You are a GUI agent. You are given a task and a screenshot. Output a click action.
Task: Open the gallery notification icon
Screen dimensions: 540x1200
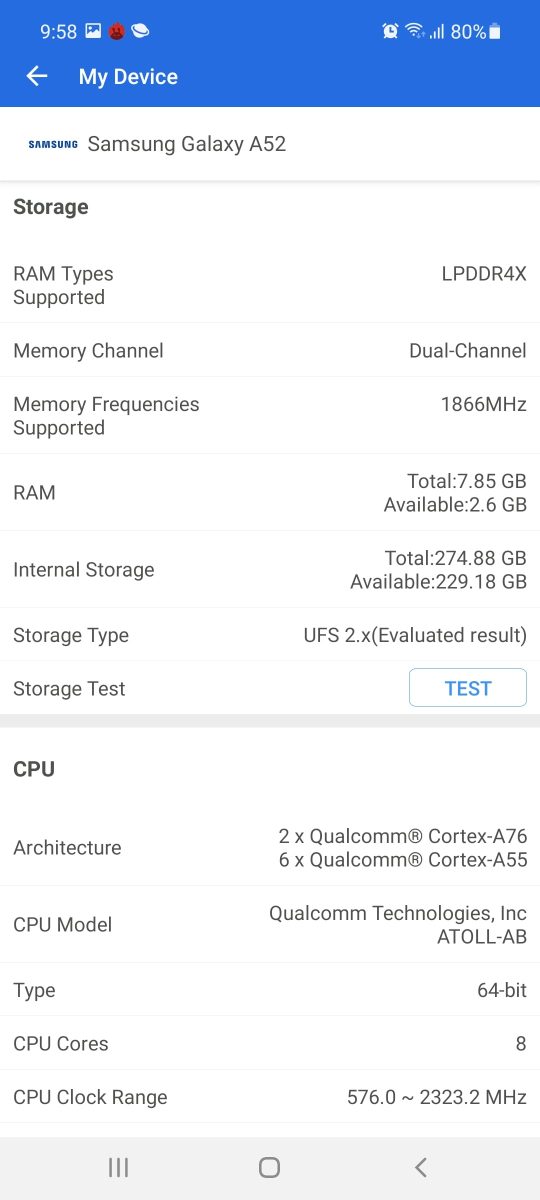(93, 31)
